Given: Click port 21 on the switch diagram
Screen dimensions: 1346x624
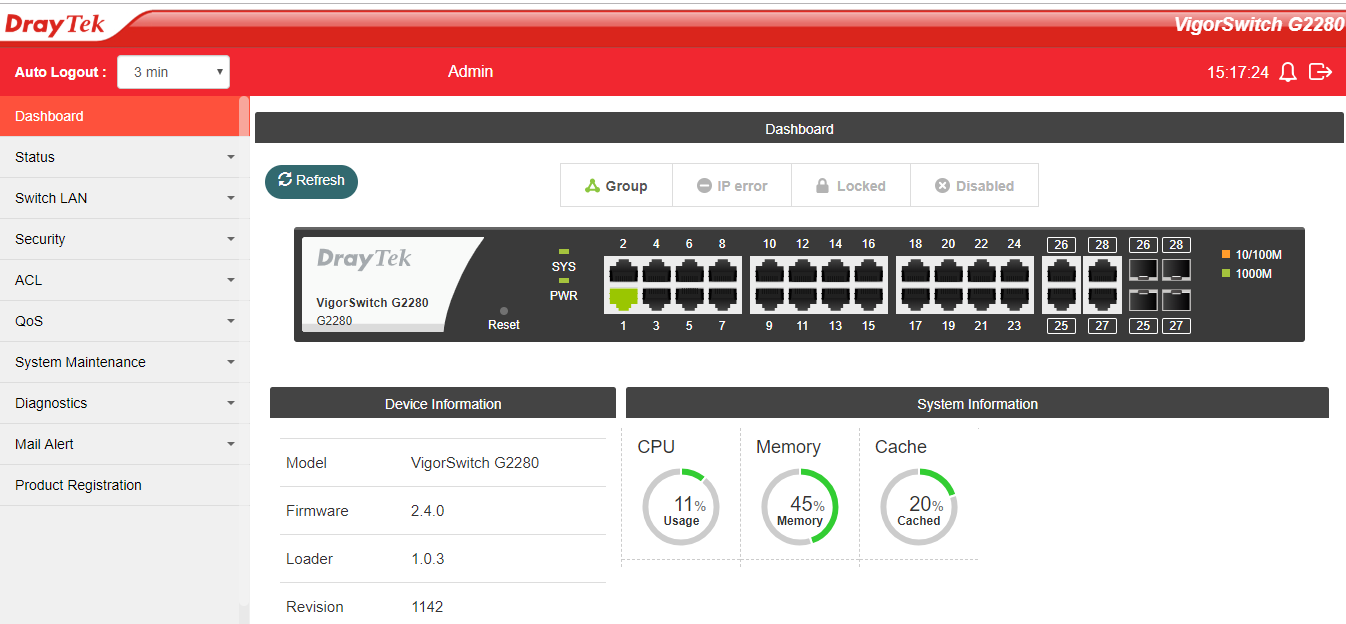Looking at the screenshot, I should [981, 298].
